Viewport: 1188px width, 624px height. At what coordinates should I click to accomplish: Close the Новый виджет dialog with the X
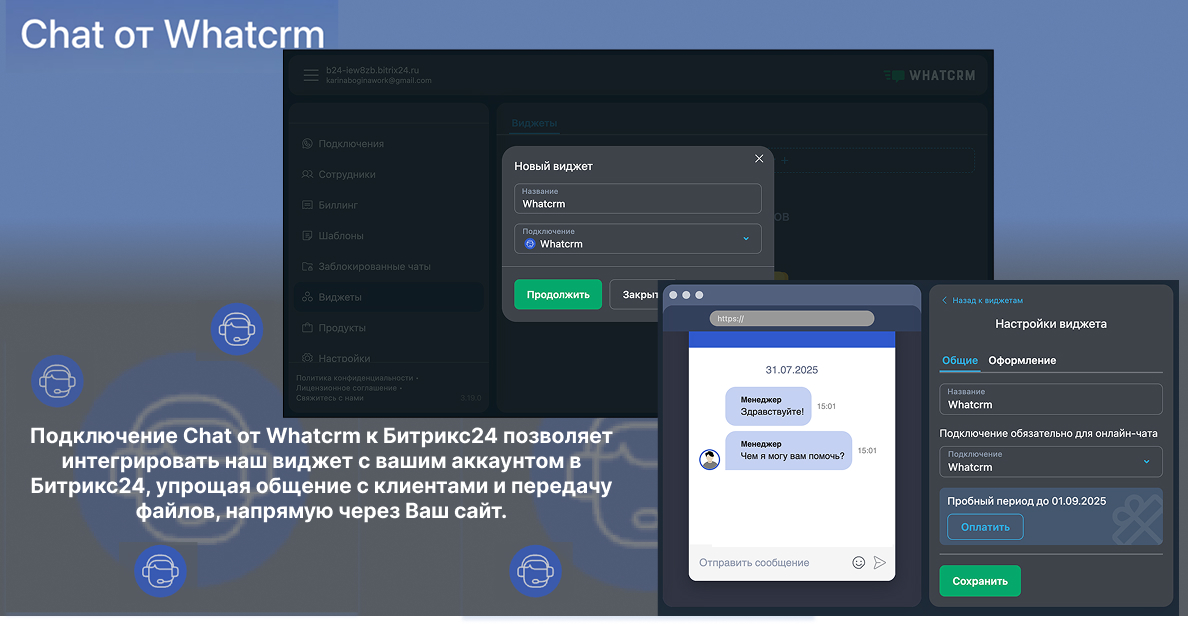[x=758, y=158]
